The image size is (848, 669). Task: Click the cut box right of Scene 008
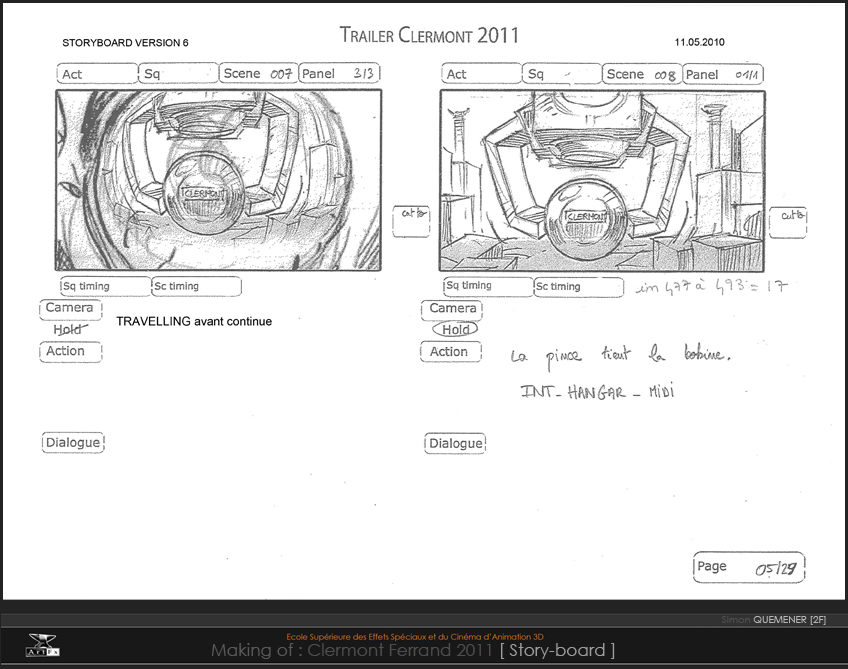pyautogui.click(x=788, y=222)
